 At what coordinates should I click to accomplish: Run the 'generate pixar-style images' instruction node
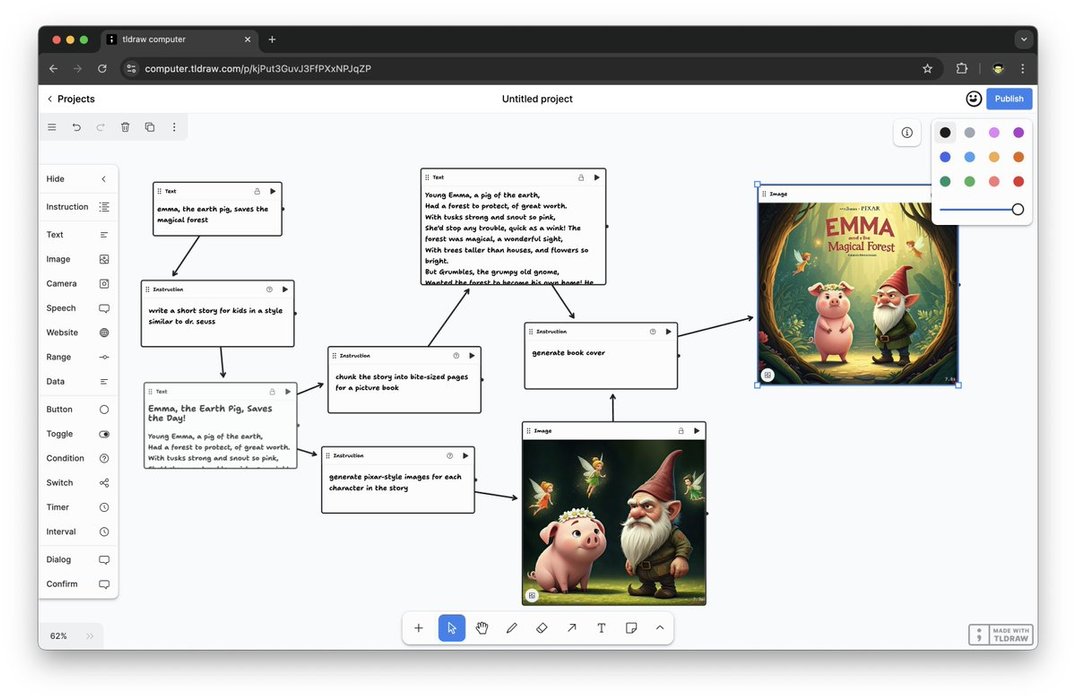465,456
